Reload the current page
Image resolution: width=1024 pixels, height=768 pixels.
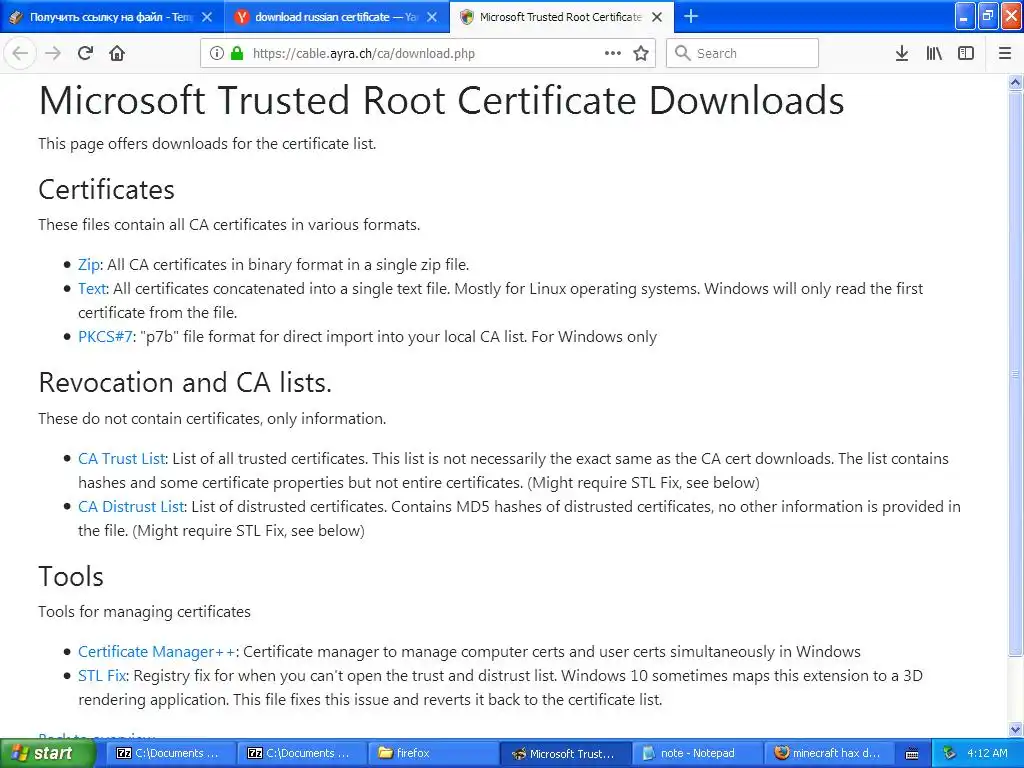[85, 53]
